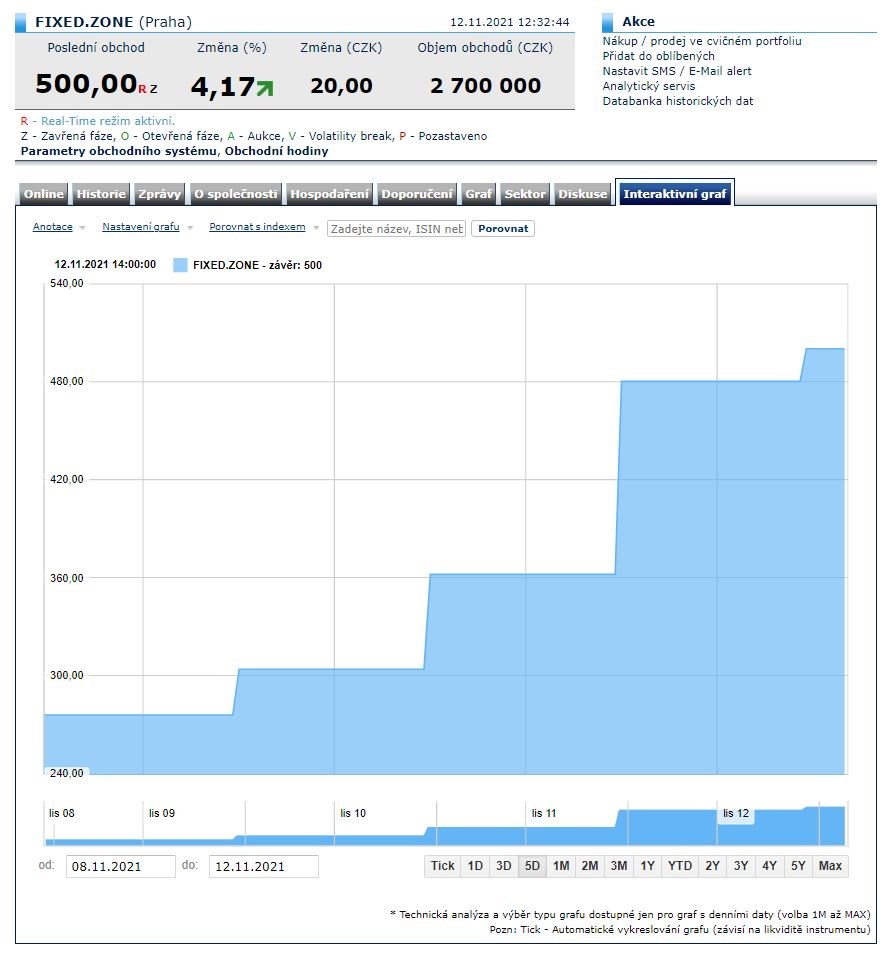The width and height of the screenshot is (895, 957).
Task: Click the blue FIXED.ZONE legend color swatch
Action: 180,265
